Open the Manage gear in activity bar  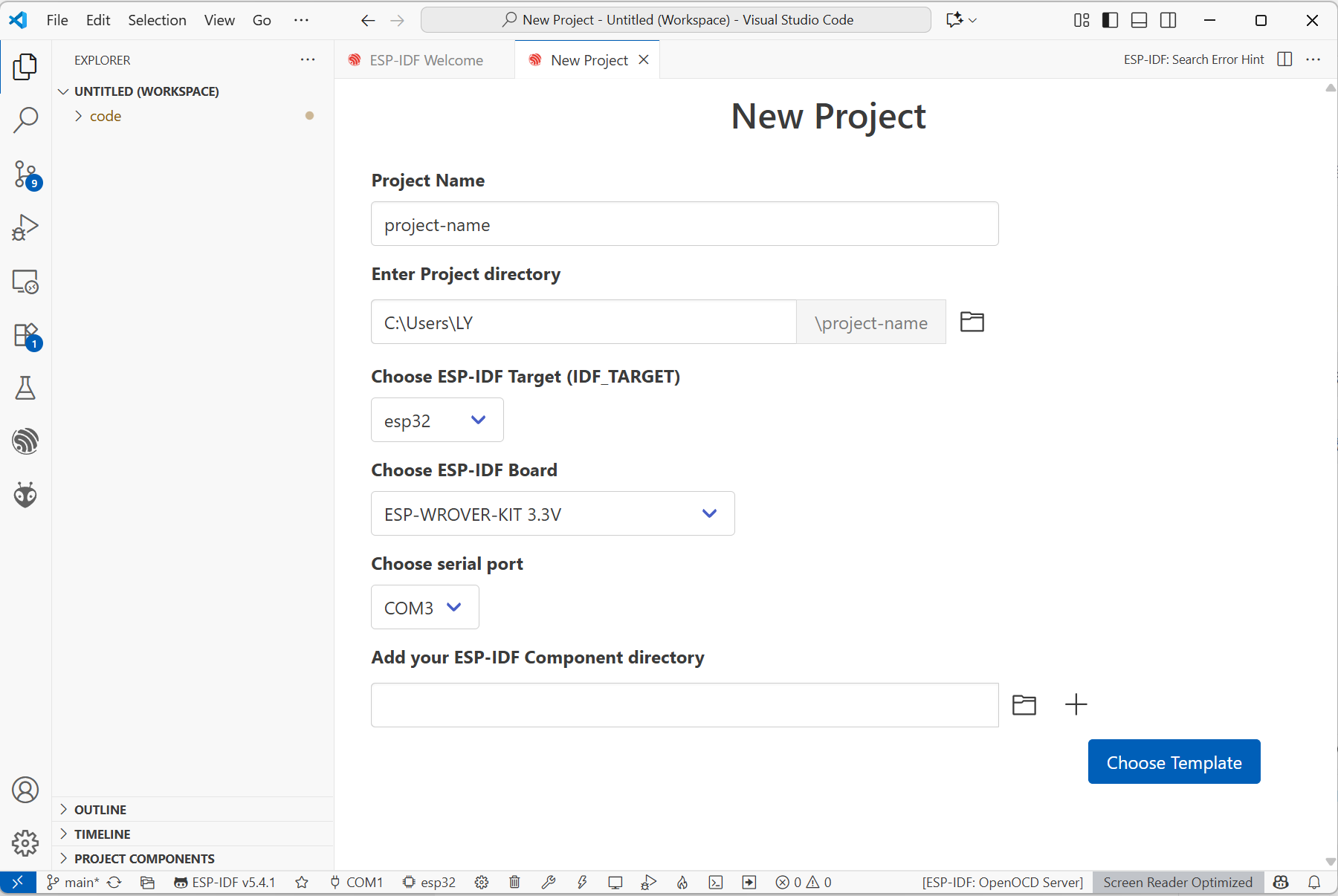click(x=25, y=843)
